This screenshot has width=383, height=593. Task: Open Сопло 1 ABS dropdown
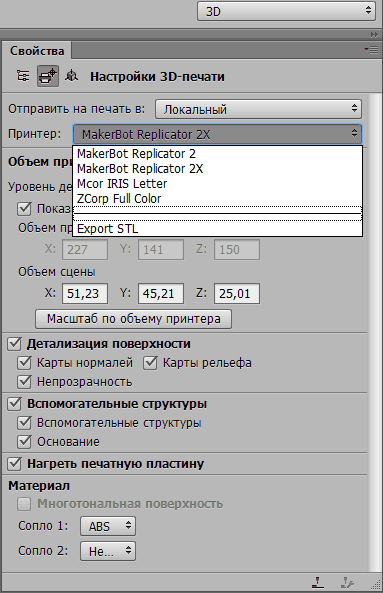108,526
